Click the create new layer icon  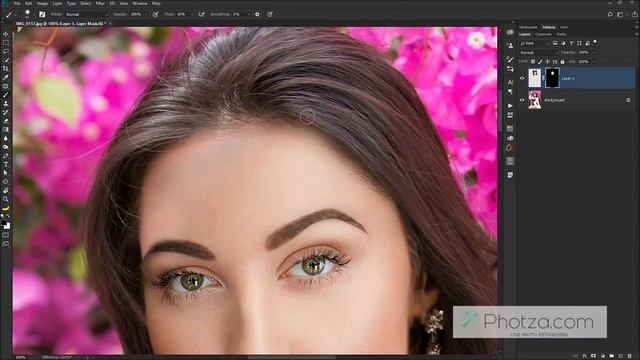tap(620, 356)
